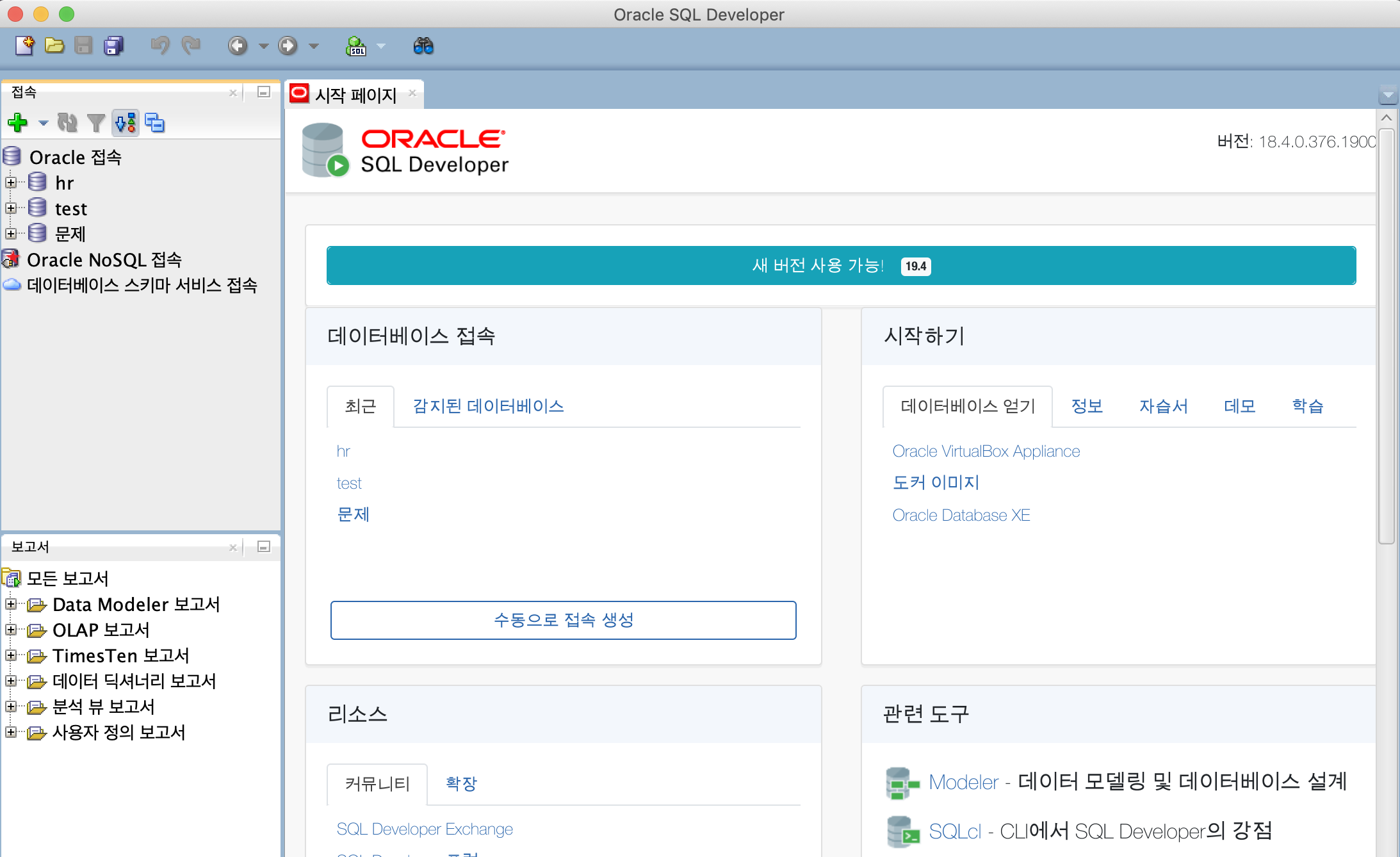Open the New Connection dropdown arrow
This screenshot has width=1400, height=857.
pos(43,122)
